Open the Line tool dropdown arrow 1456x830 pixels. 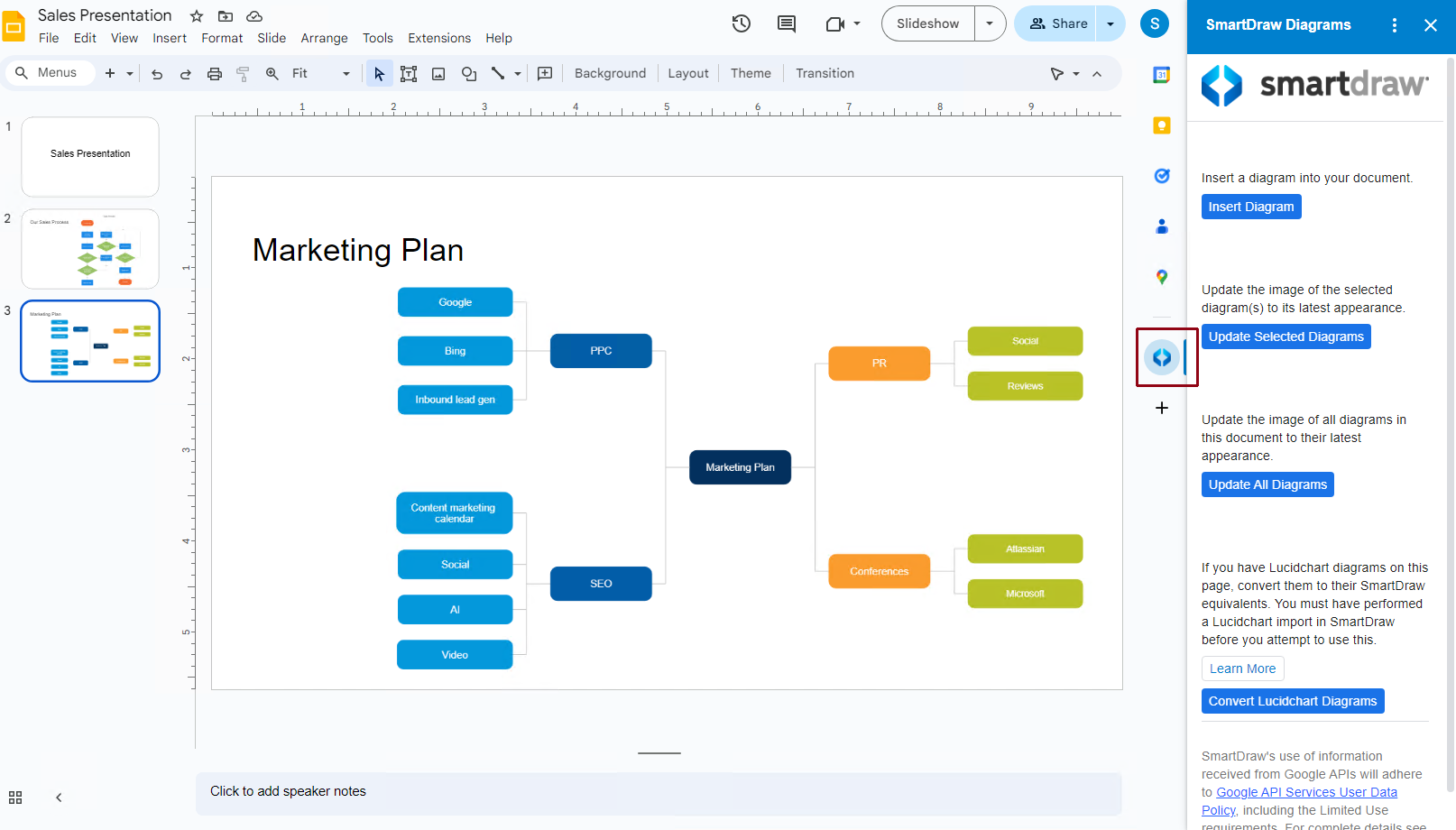tap(516, 73)
